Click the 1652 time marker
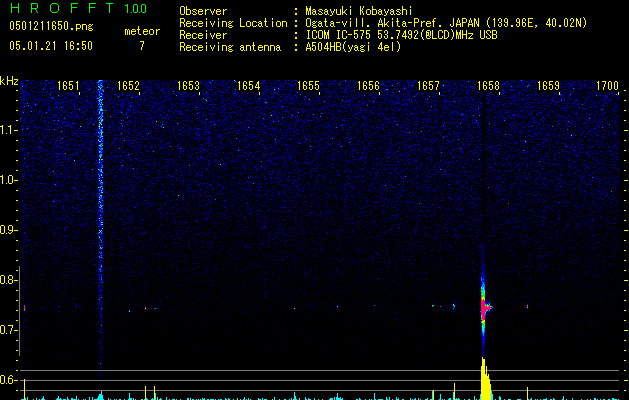629x400 pixels. (128, 86)
